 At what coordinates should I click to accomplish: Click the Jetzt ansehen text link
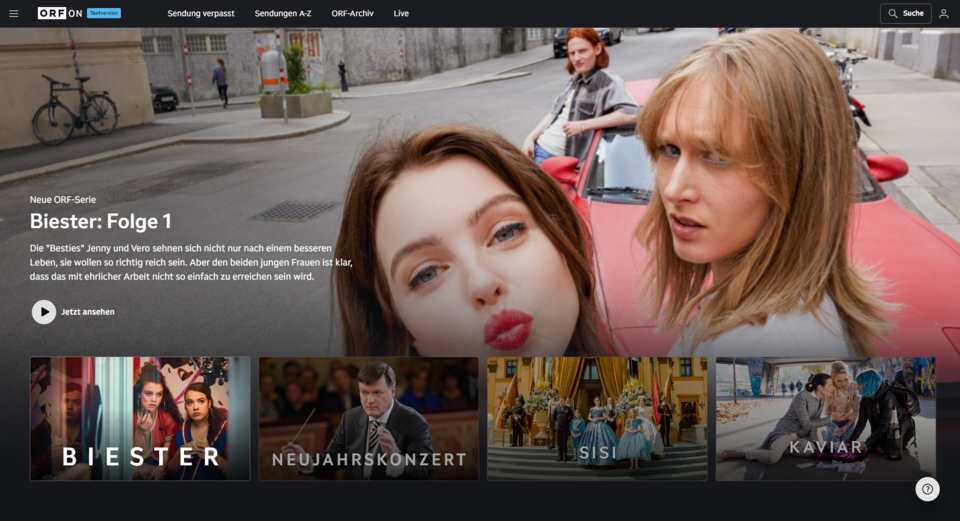coord(88,312)
